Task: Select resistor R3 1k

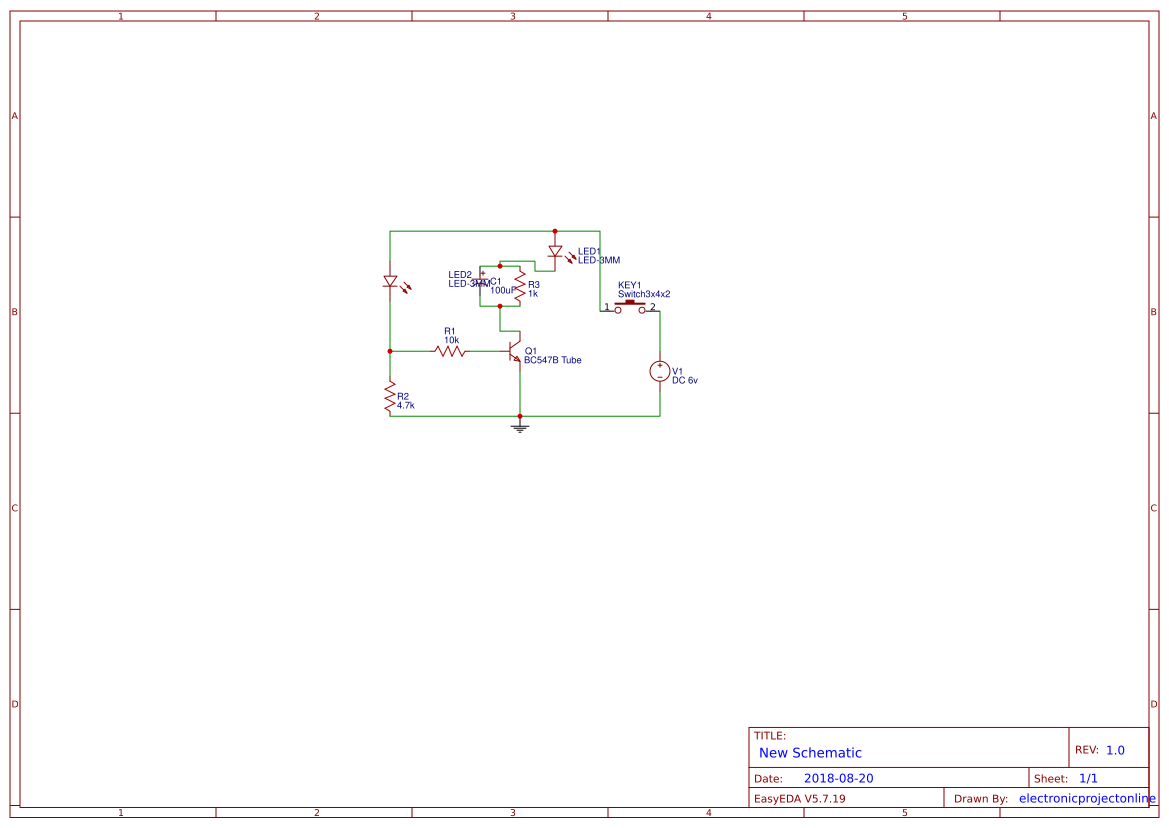Action: (x=521, y=286)
